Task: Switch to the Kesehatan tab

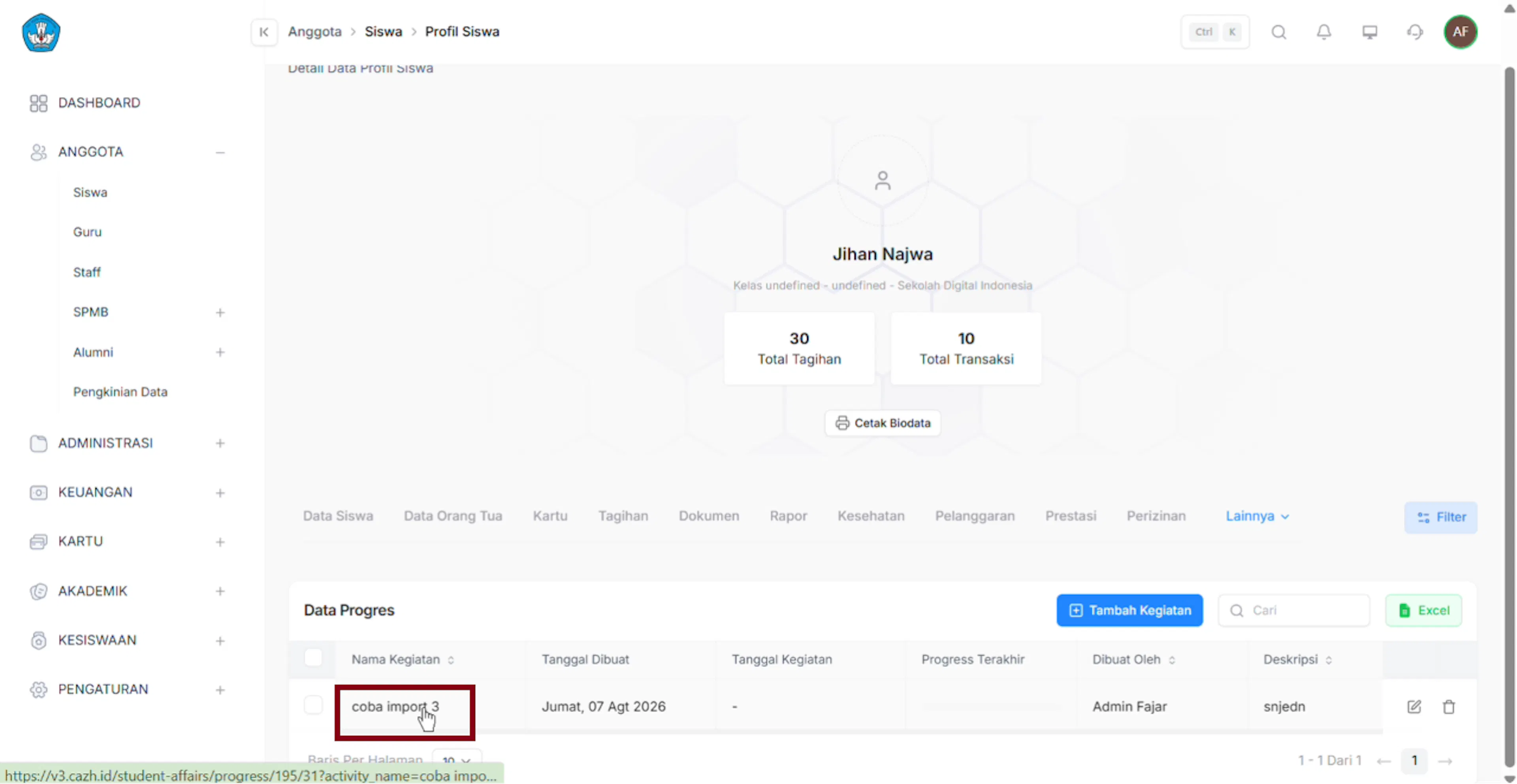Action: (x=871, y=516)
